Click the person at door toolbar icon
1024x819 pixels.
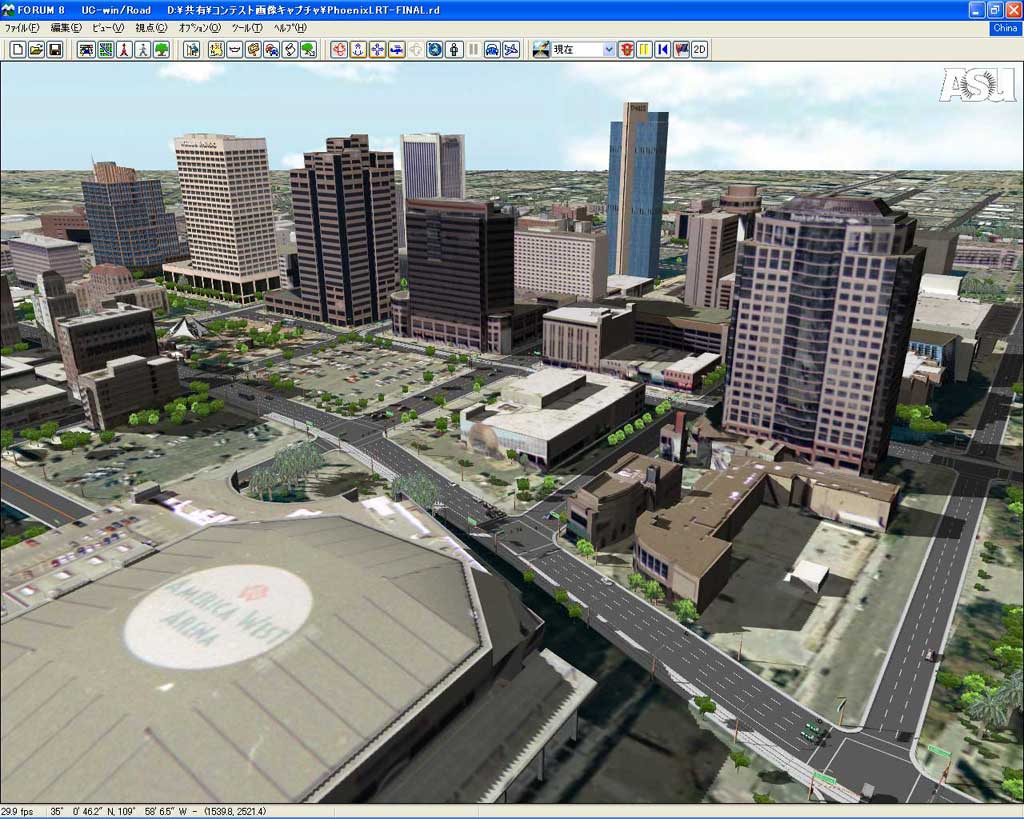click(x=192, y=50)
